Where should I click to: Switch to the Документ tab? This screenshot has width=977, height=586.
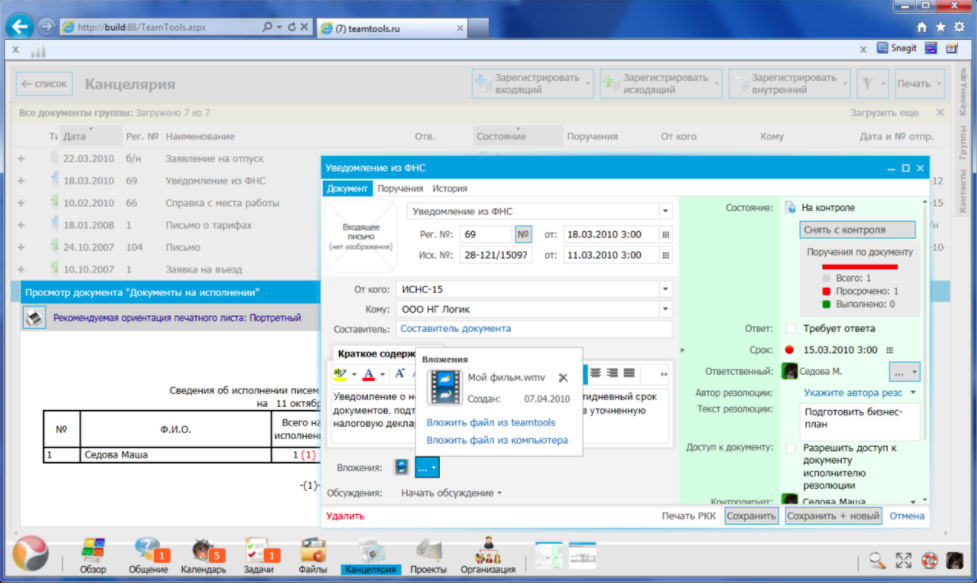pos(347,188)
